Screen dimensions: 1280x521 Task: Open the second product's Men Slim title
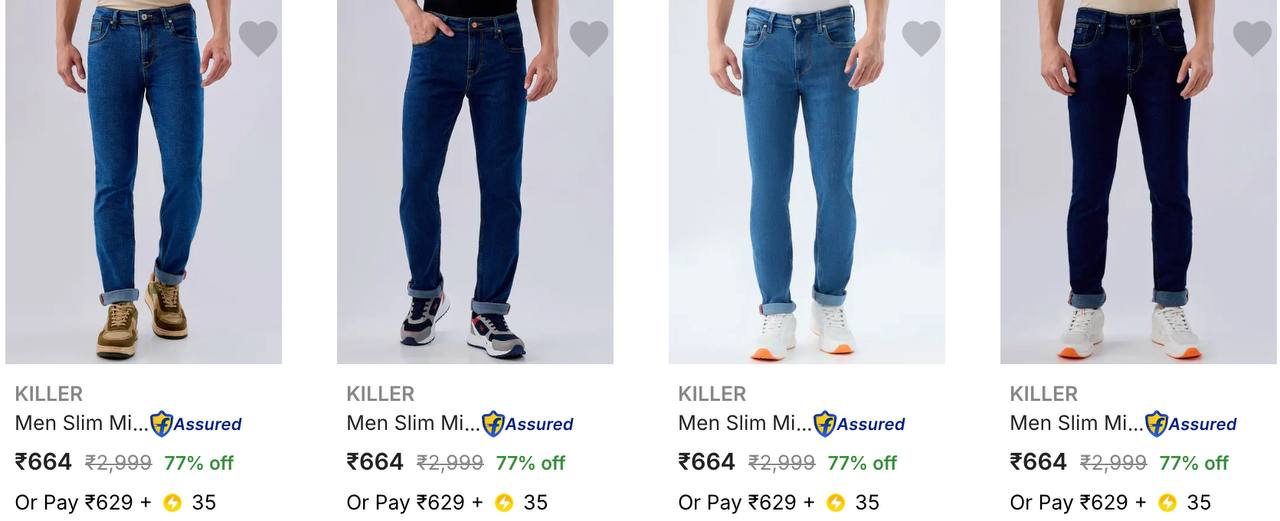pyautogui.click(x=413, y=423)
